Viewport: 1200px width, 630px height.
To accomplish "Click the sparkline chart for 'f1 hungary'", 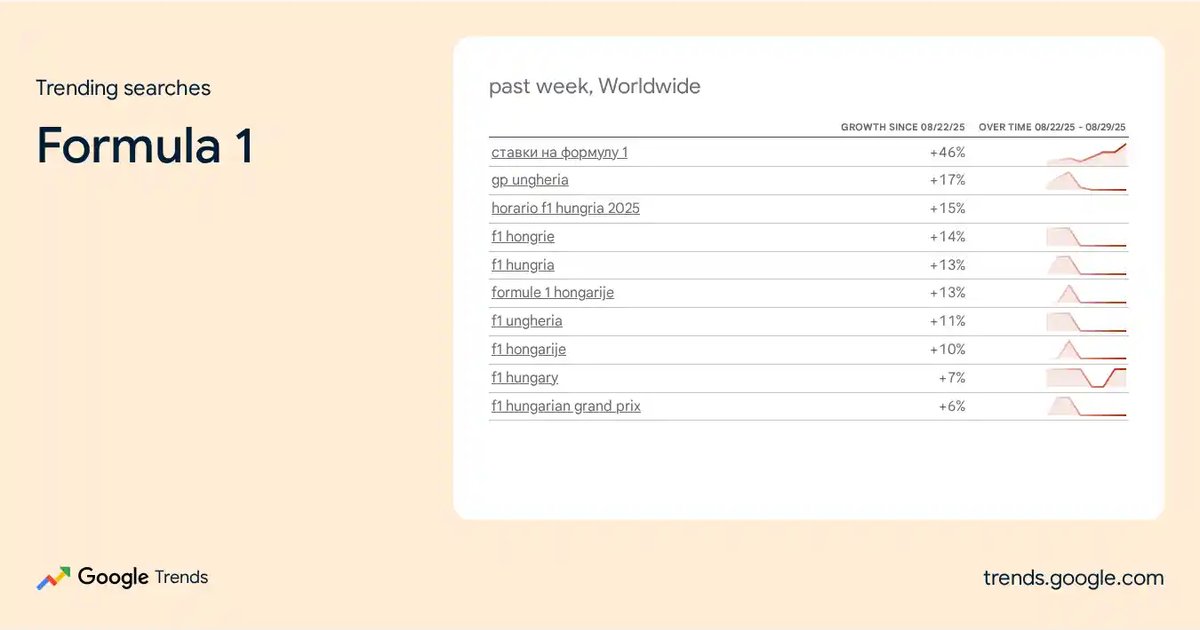I will [x=1086, y=378].
